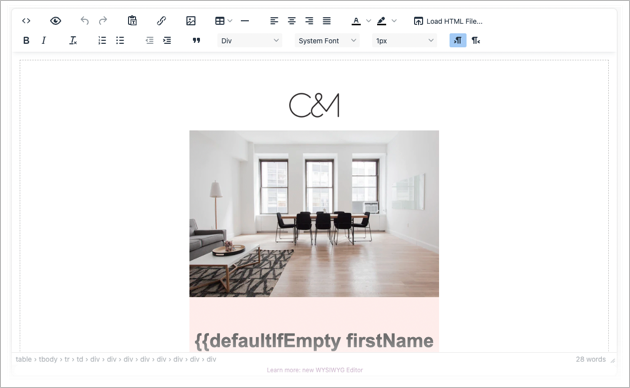Click the table icon
630x388 pixels.
[x=220, y=21]
